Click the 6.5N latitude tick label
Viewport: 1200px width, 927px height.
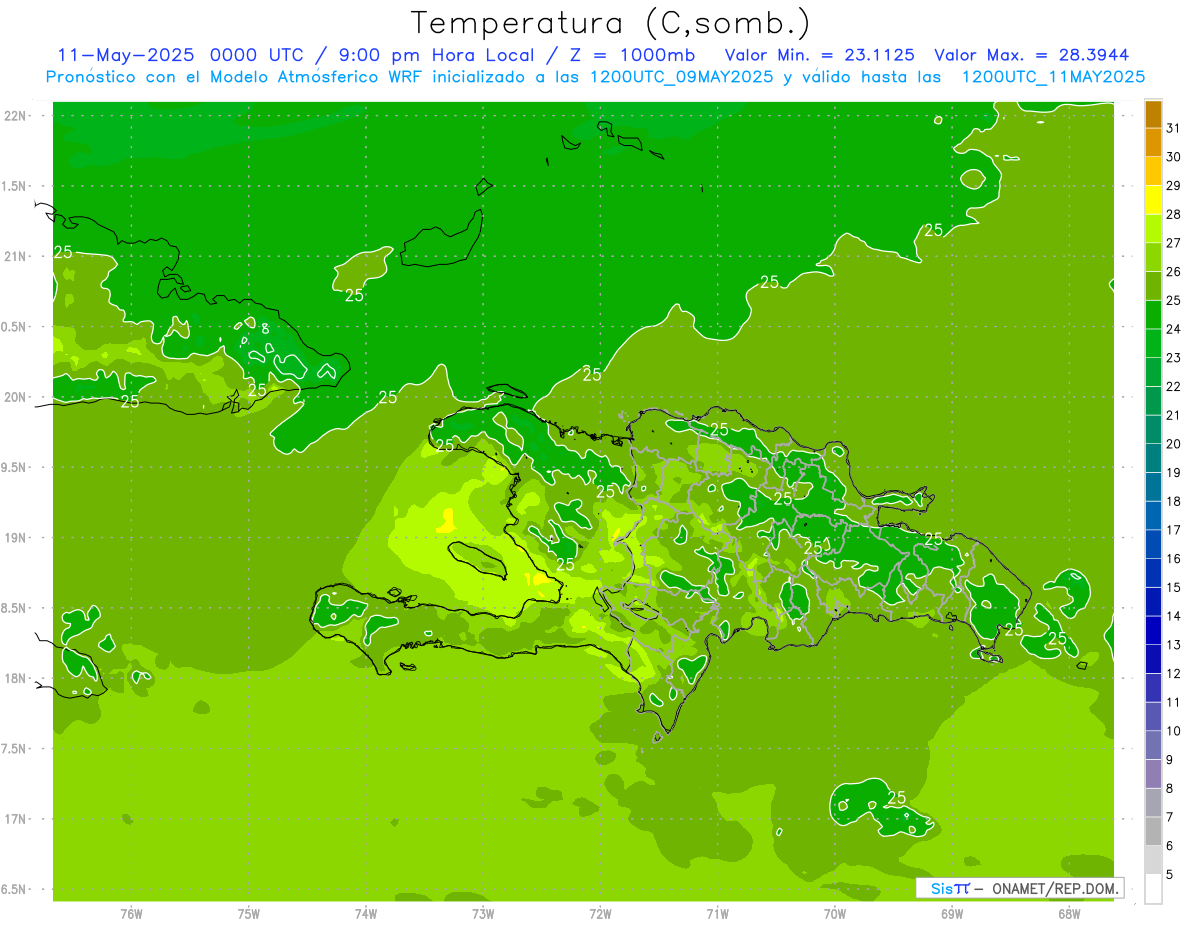14,889
